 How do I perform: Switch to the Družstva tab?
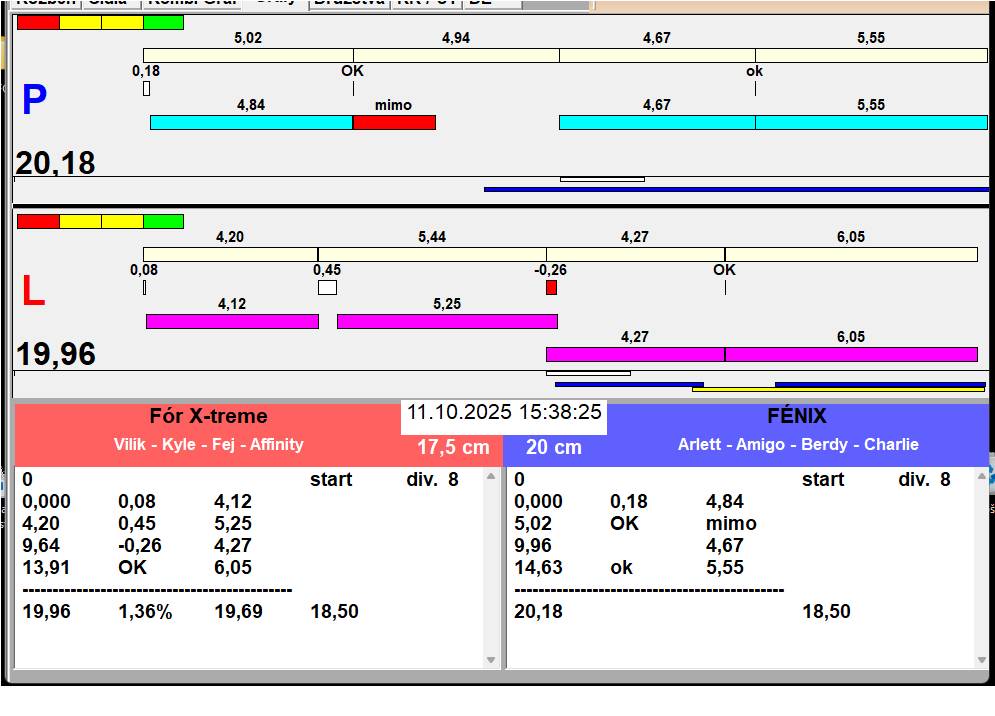pos(348,3)
